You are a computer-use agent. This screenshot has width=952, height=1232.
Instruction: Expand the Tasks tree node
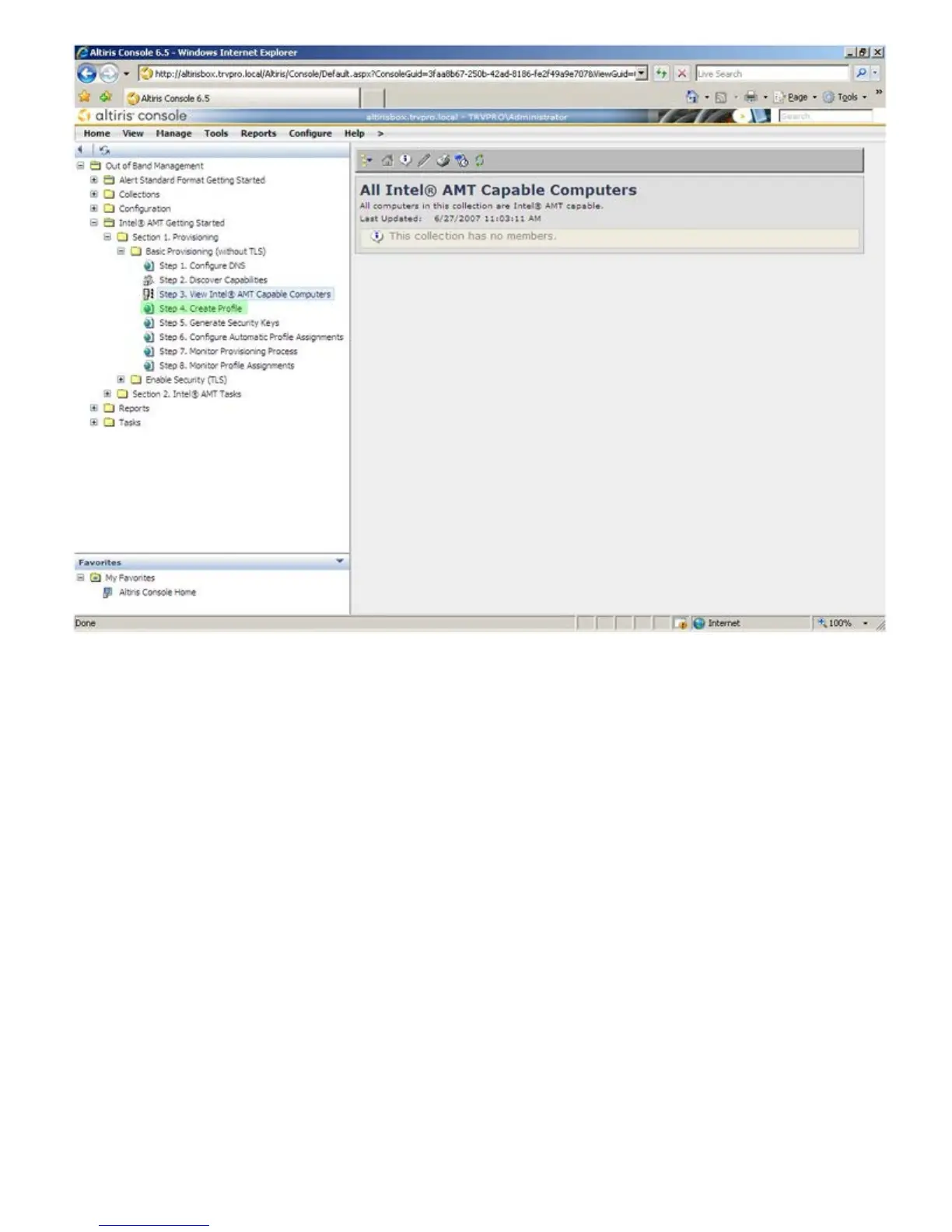94,422
